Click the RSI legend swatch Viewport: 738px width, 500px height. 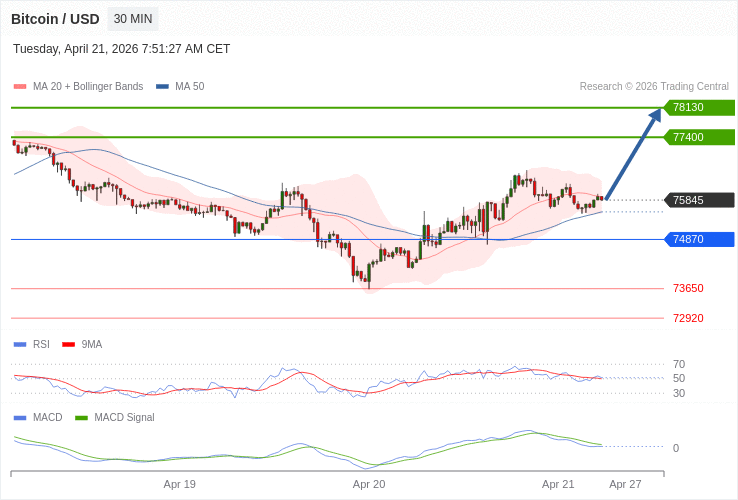(x=20, y=345)
